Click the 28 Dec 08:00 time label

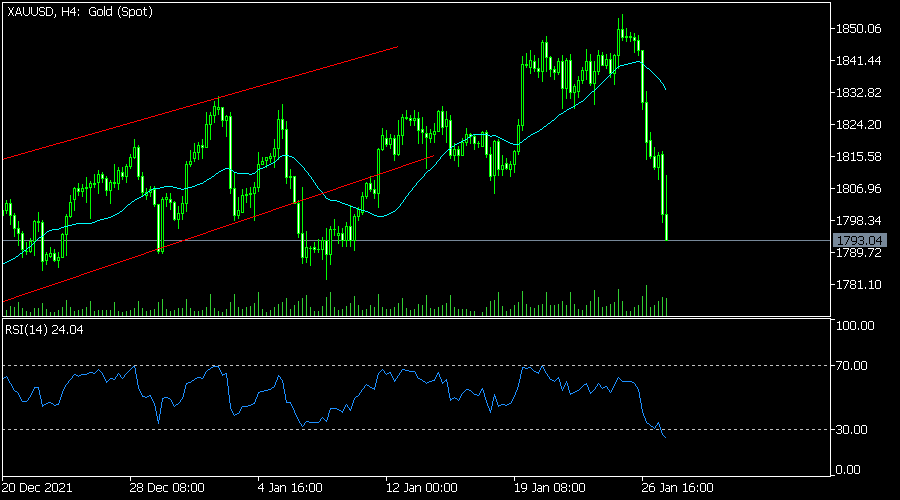pos(166,488)
